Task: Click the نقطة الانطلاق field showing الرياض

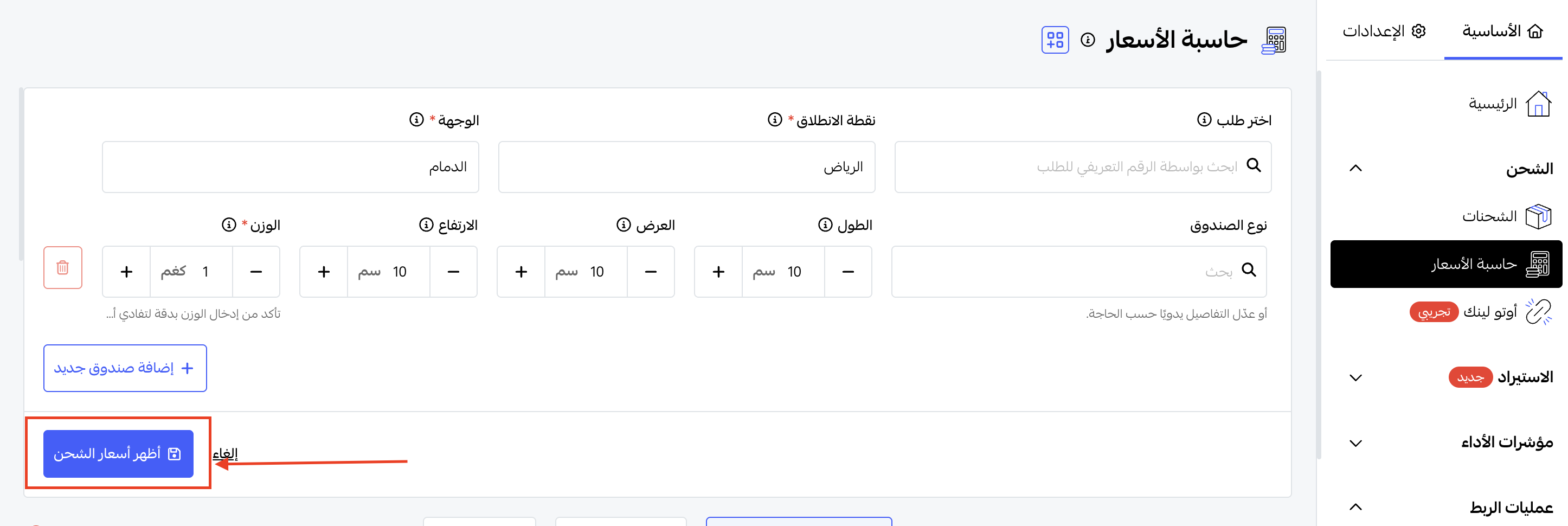Action: click(x=686, y=167)
